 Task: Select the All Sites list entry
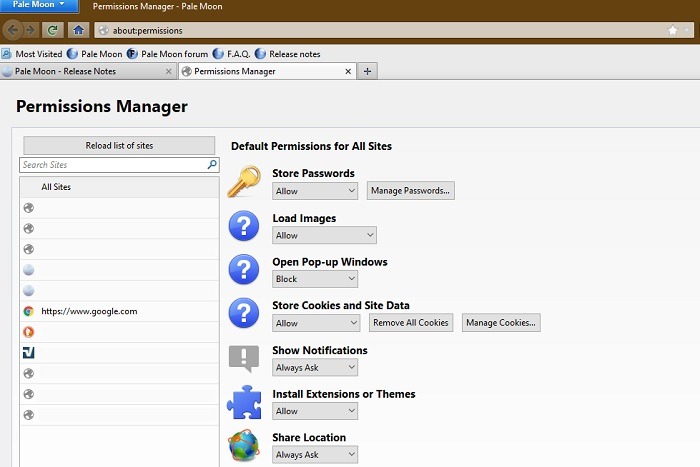click(119, 187)
